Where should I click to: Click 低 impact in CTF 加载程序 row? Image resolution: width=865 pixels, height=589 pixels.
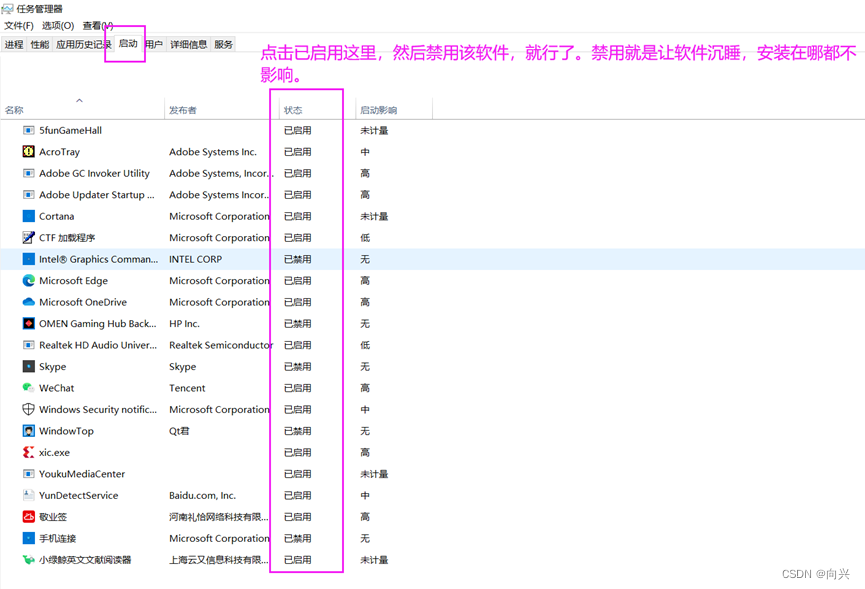click(x=365, y=238)
